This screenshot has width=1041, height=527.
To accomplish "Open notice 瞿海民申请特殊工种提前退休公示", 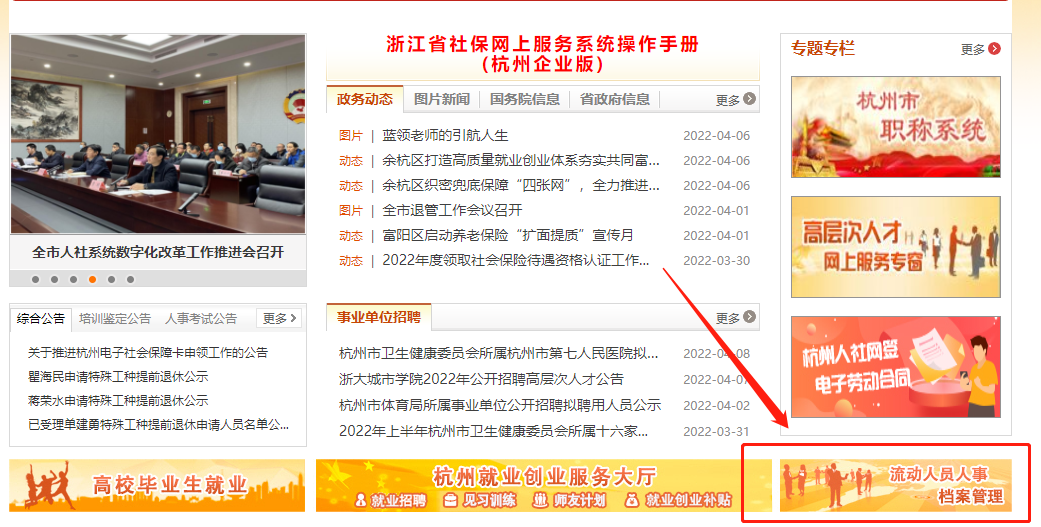I will (x=118, y=376).
